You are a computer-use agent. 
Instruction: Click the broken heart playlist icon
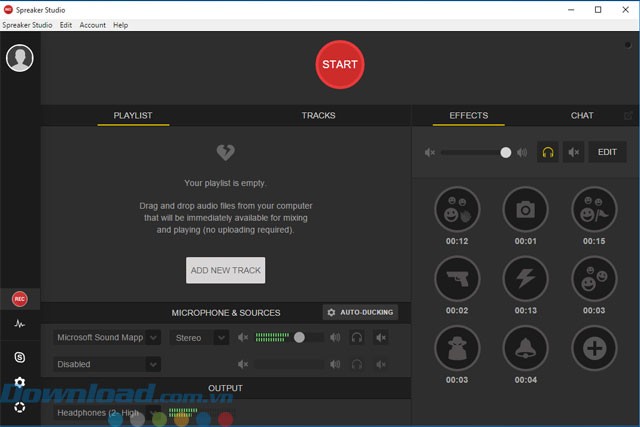(x=225, y=152)
